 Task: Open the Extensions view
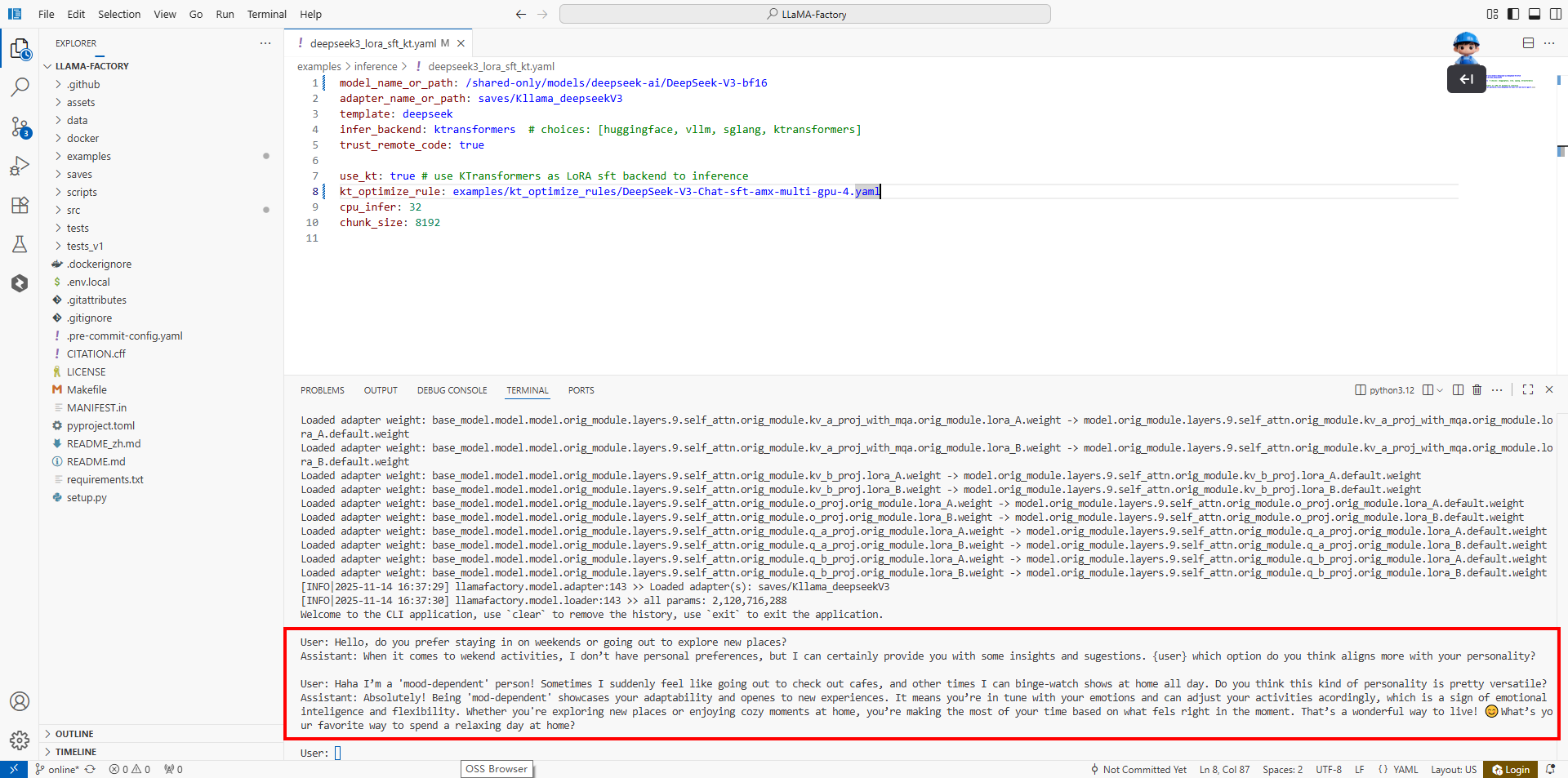coord(20,205)
